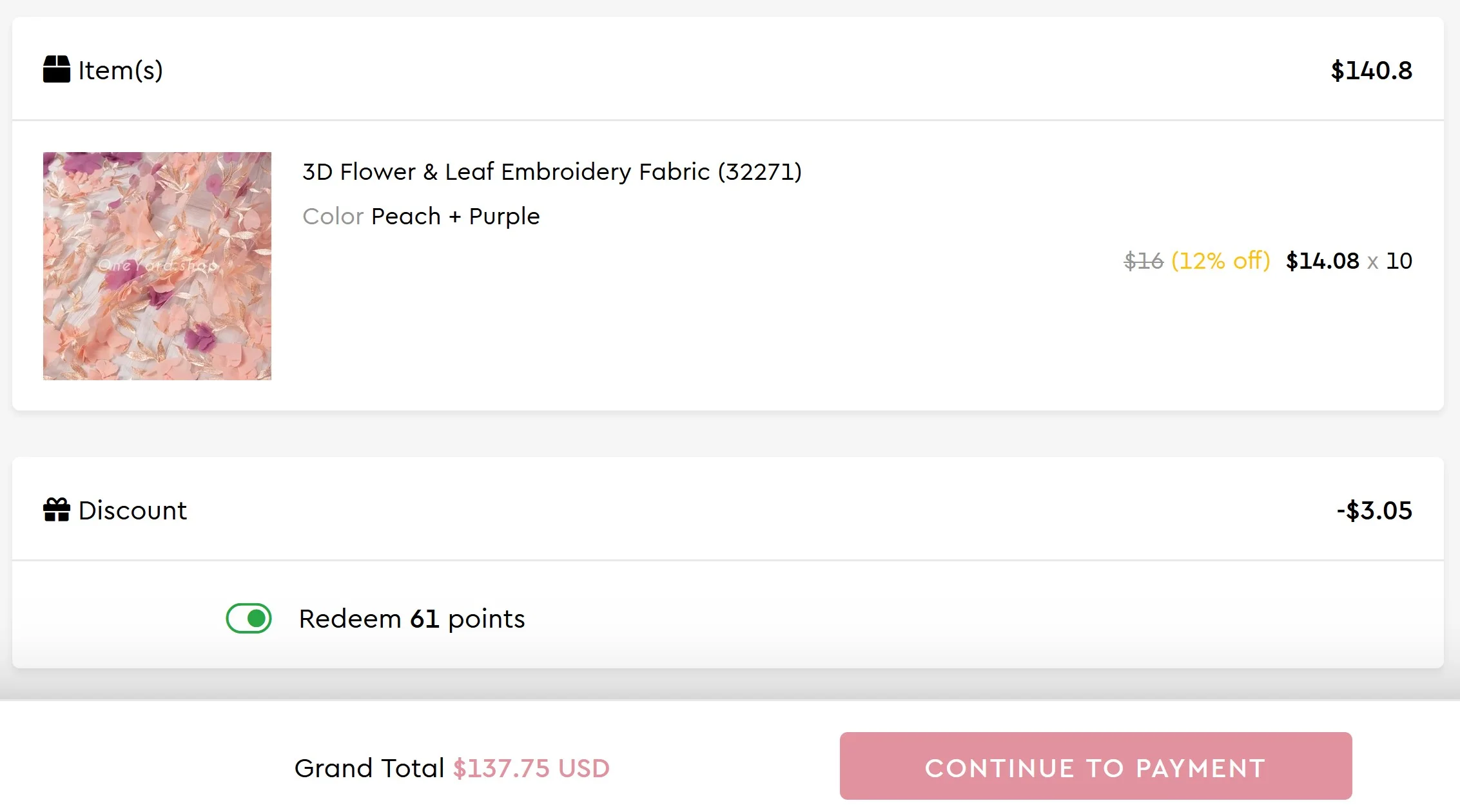
Task: Select the Peach + Purple color text
Action: (x=456, y=217)
